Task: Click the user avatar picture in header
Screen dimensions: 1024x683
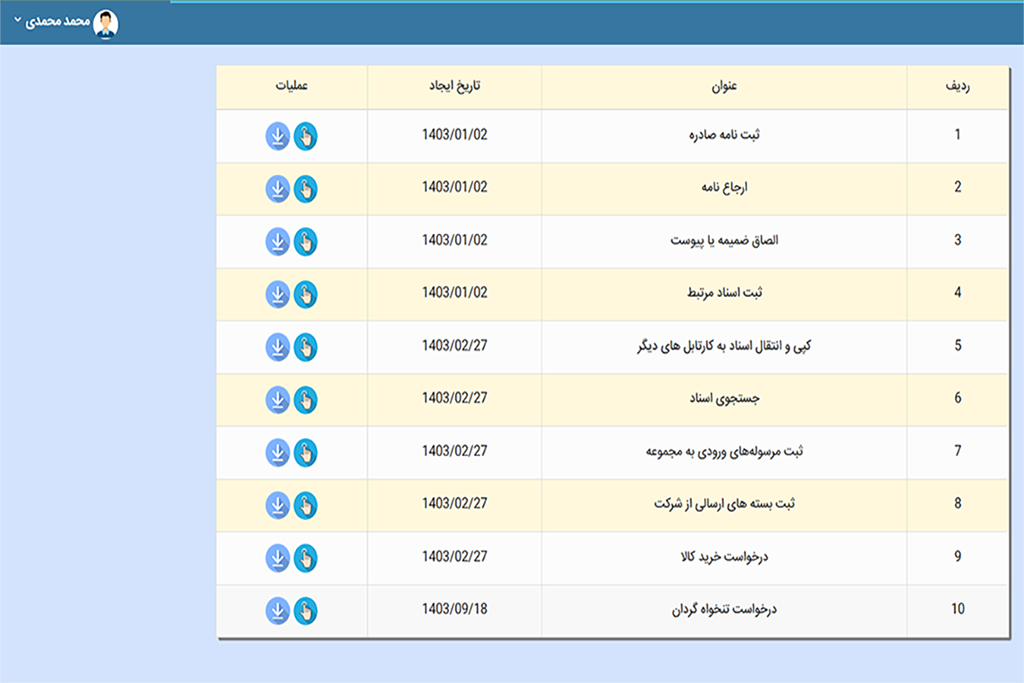Action: [105, 22]
